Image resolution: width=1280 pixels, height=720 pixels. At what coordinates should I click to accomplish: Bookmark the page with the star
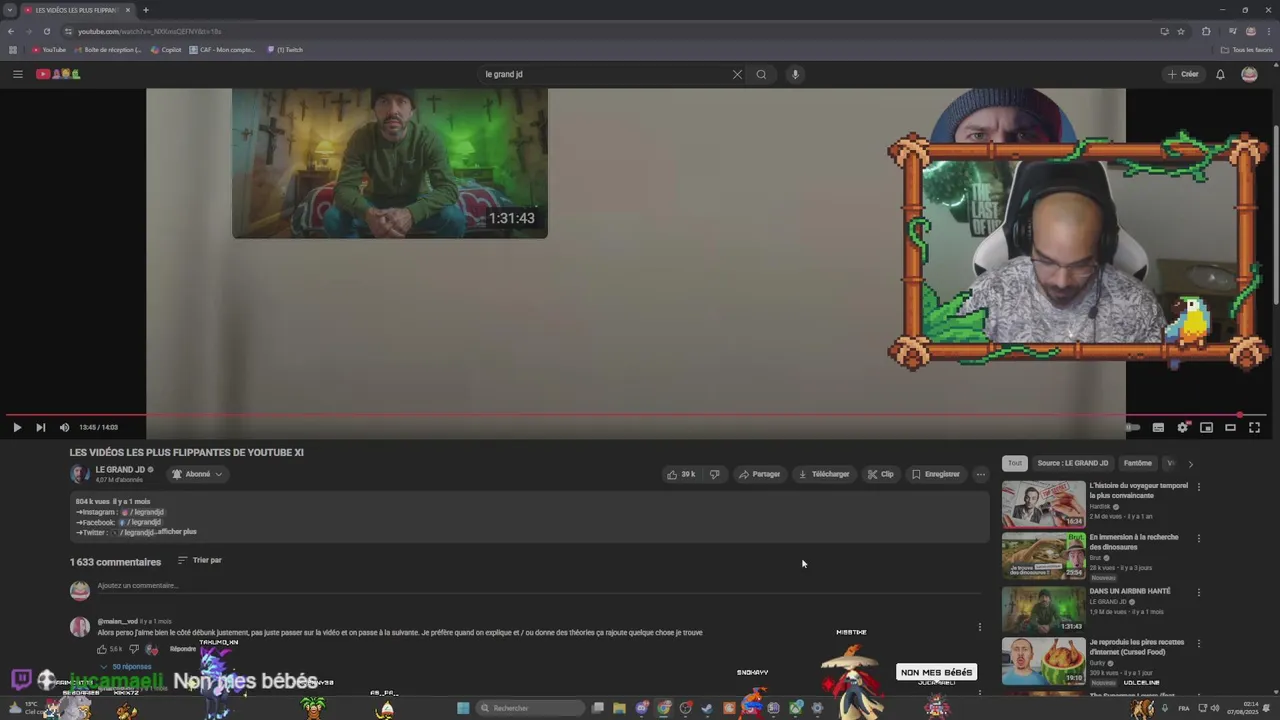[1181, 31]
